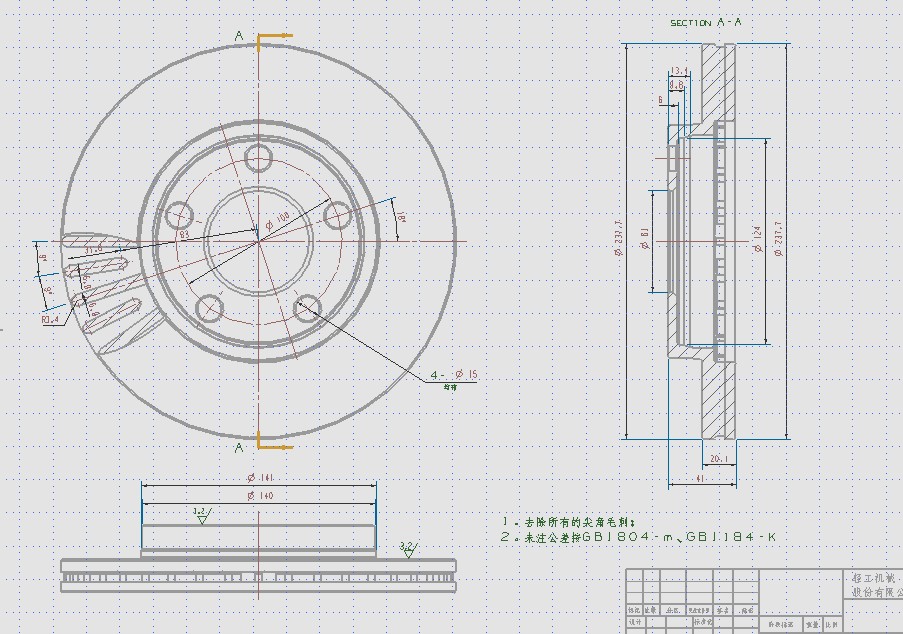Select the "R0.4" radius callout
This screenshot has height=634, width=903.
(50, 319)
